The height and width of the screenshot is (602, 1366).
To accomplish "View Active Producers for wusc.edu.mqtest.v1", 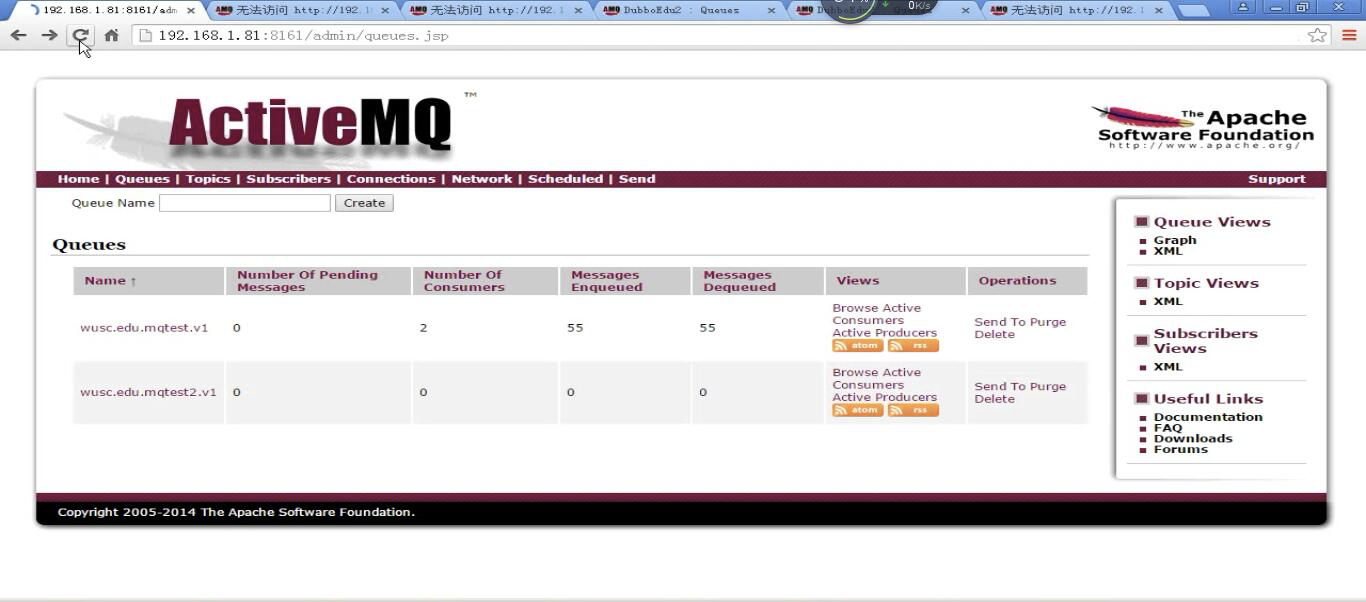I will (885, 333).
